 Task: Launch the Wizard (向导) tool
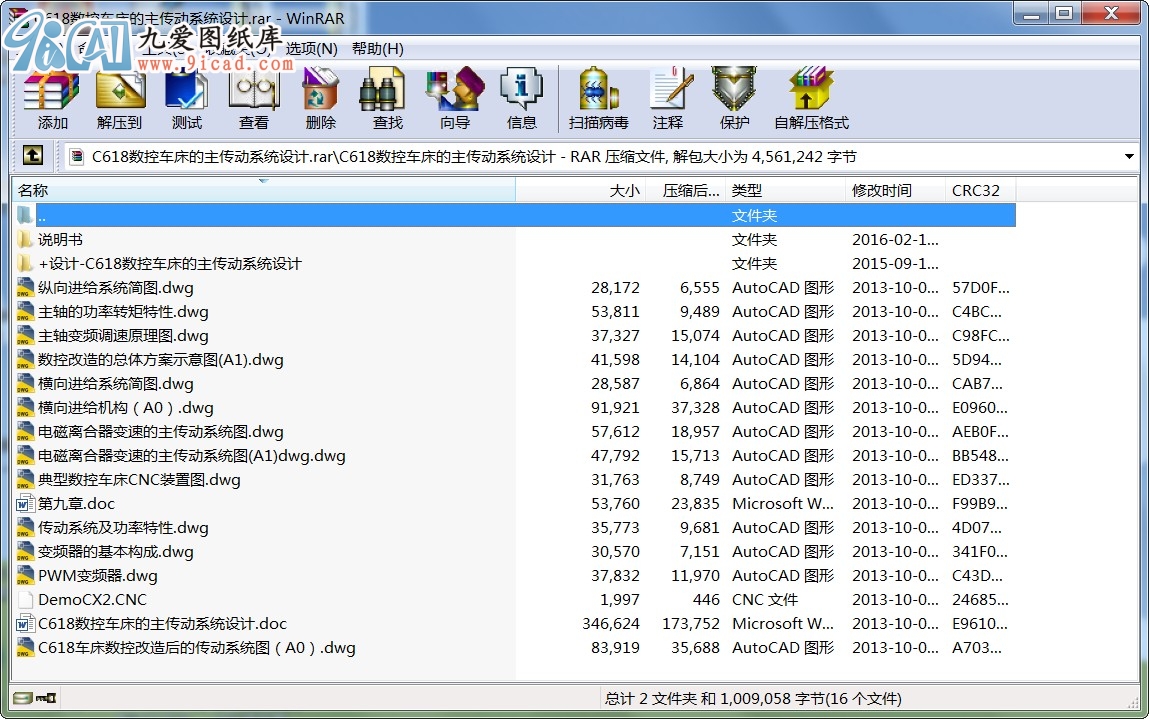pyautogui.click(x=454, y=98)
